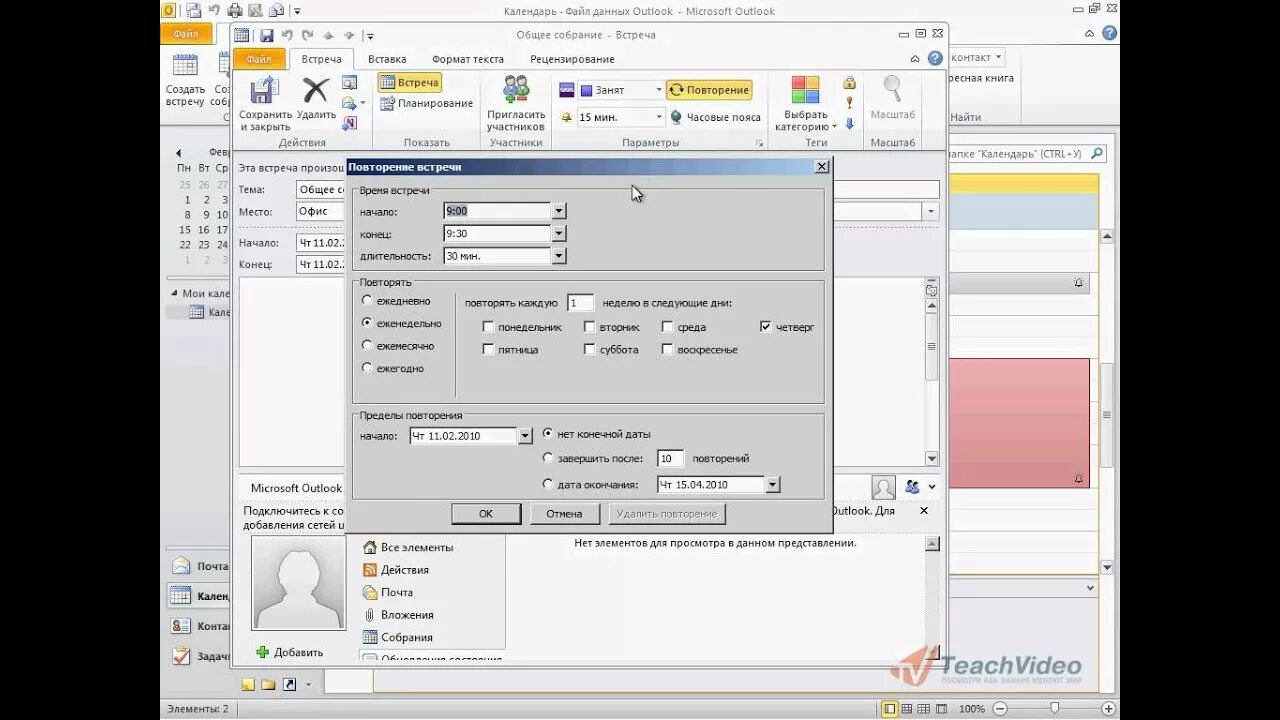This screenshot has height=720, width=1280.
Task: Click Cancel in the recurrence dialog
Action: pos(564,514)
